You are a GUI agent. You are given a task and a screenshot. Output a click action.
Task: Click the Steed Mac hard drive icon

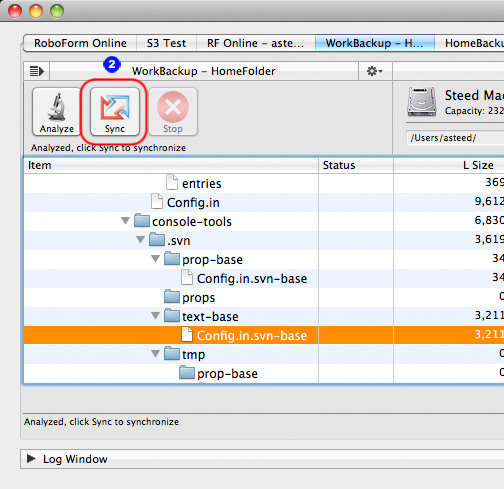422,101
